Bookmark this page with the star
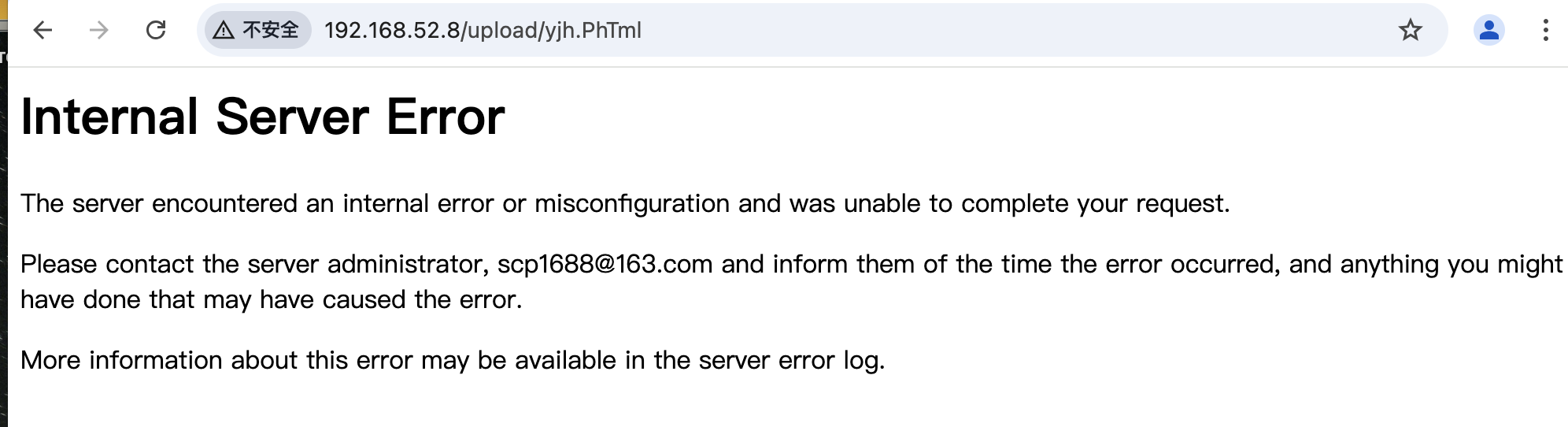Viewport: 1568px width, 427px height. (x=1410, y=31)
